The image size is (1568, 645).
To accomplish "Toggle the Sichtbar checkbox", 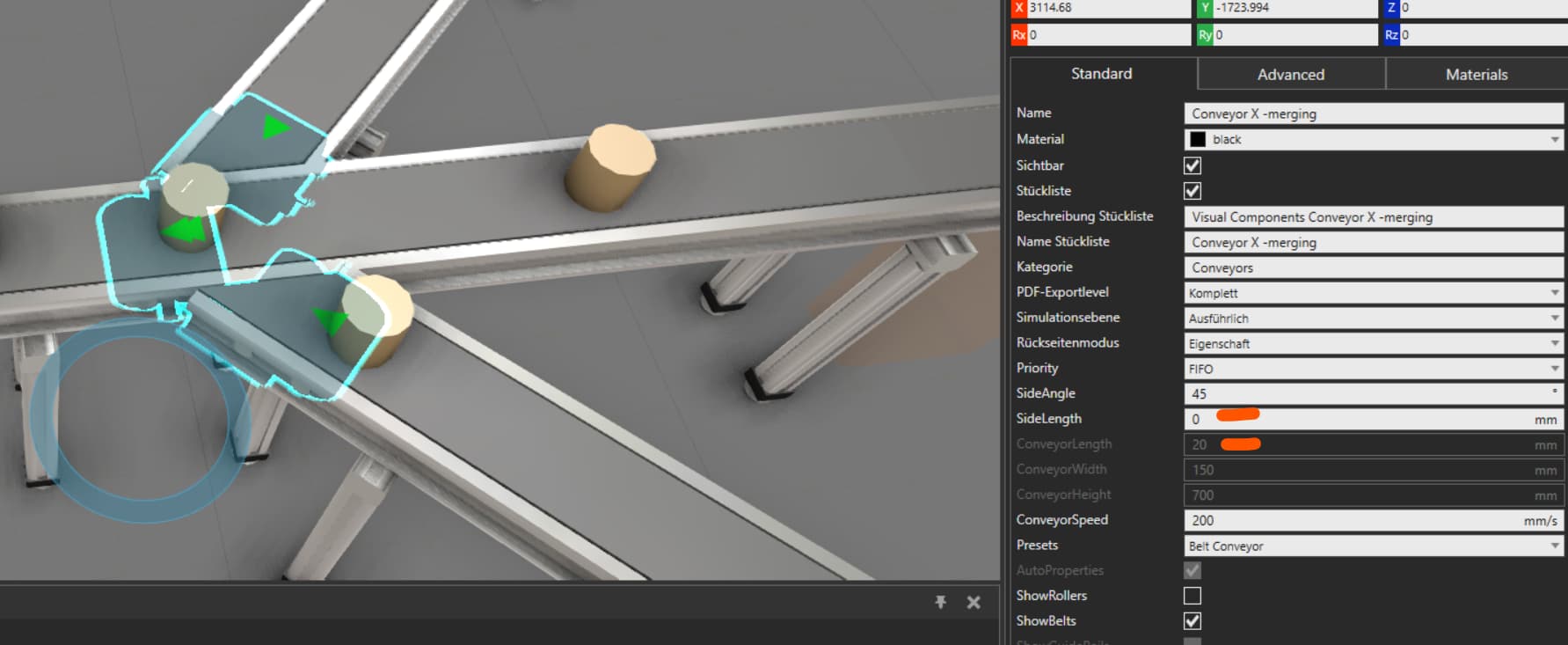I will [x=1192, y=165].
